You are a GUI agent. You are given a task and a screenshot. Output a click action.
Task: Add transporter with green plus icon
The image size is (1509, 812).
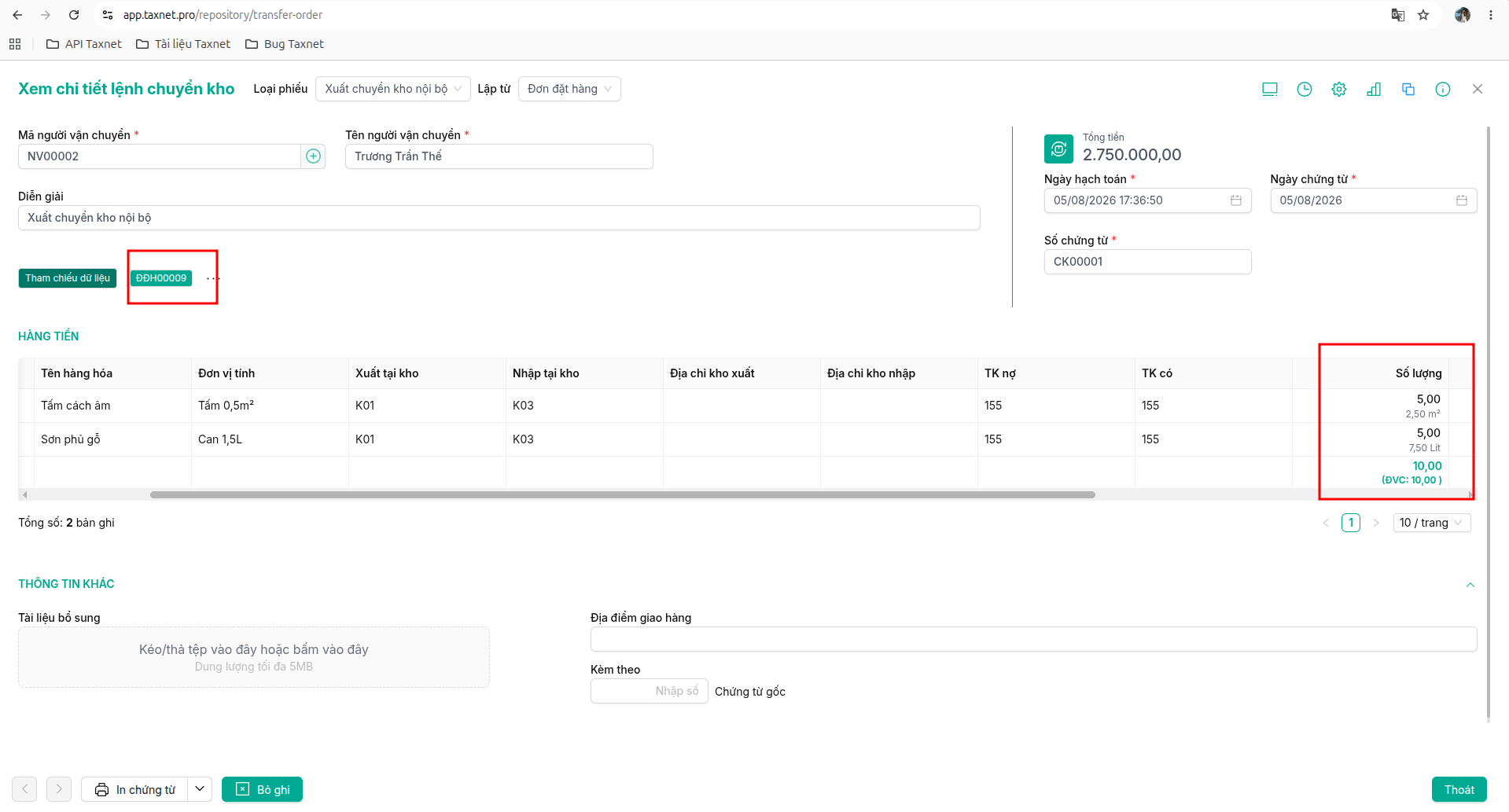[x=313, y=156]
